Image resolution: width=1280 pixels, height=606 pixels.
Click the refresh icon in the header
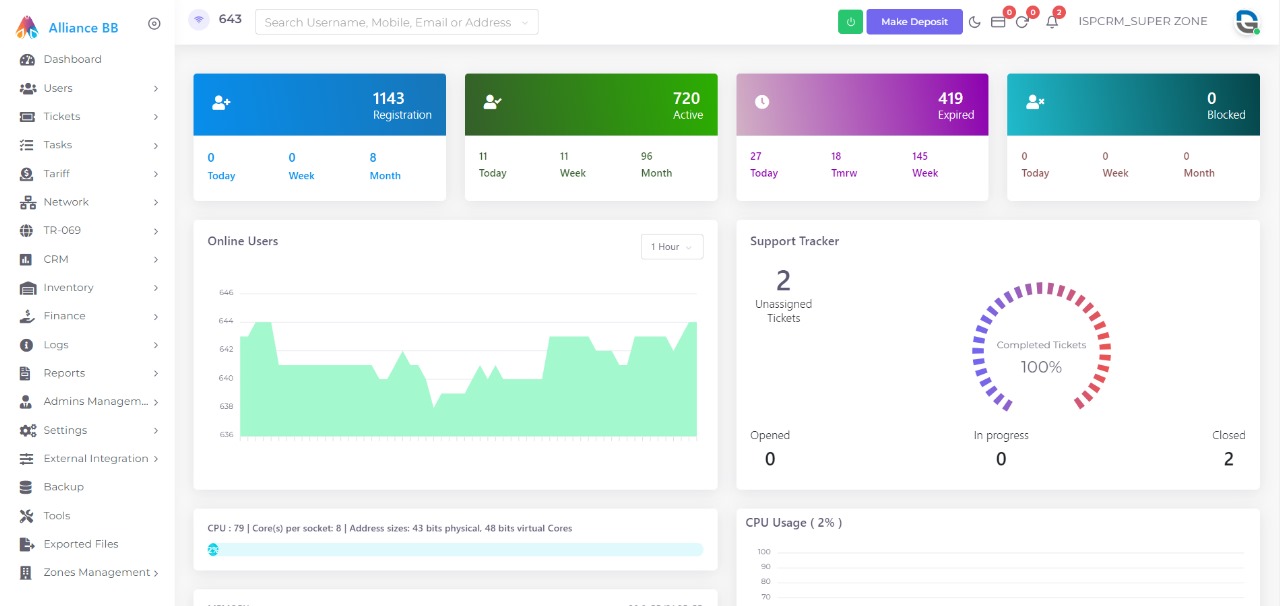pos(1022,22)
